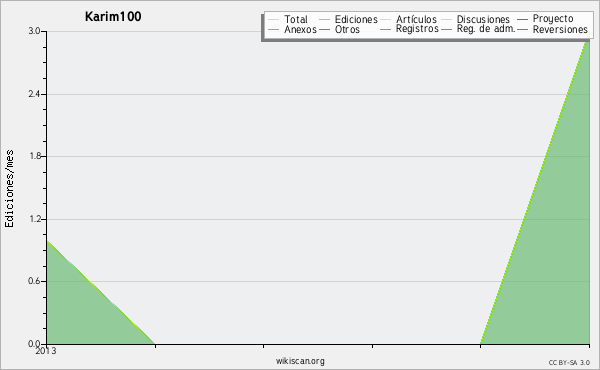
Task: Click the Total cyan line swatch
Action: pos(274,20)
